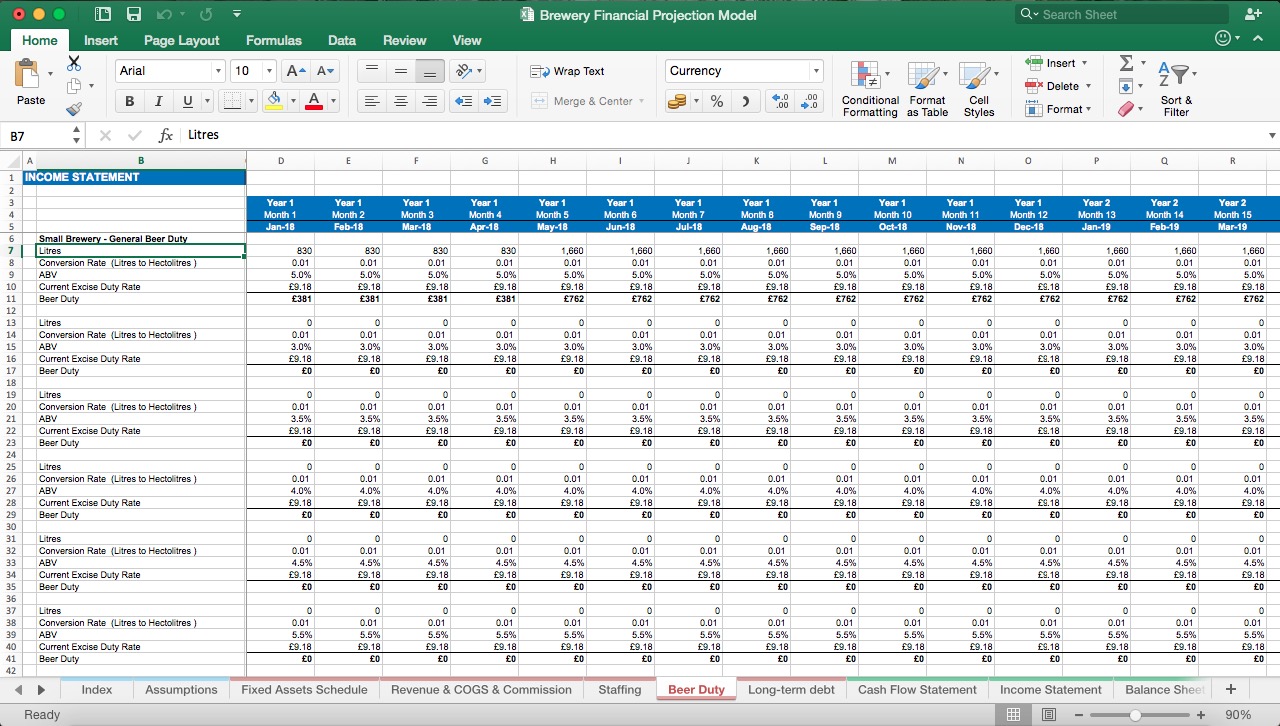Open the Data ribbon tab
This screenshot has height=726, width=1280.
pyautogui.click(x=342, y=40)
